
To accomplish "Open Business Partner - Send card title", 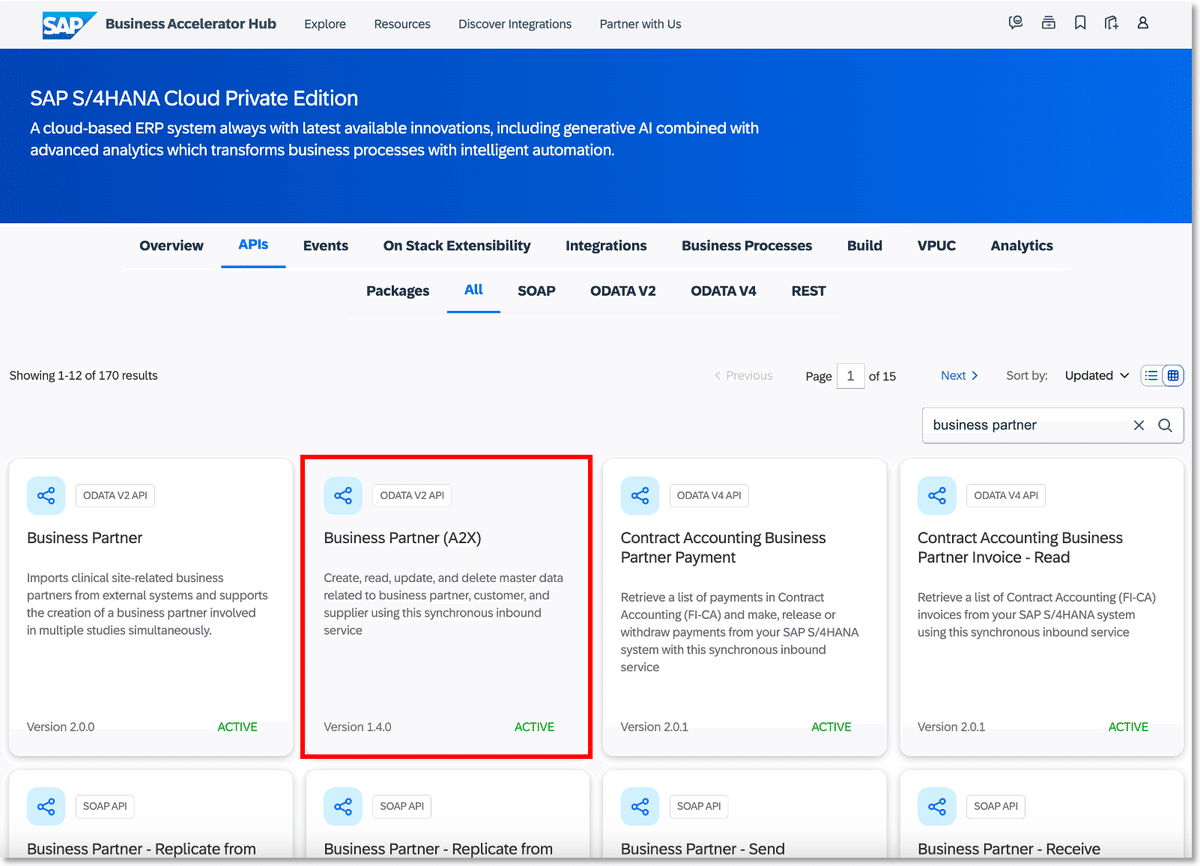I will point(703,849).
